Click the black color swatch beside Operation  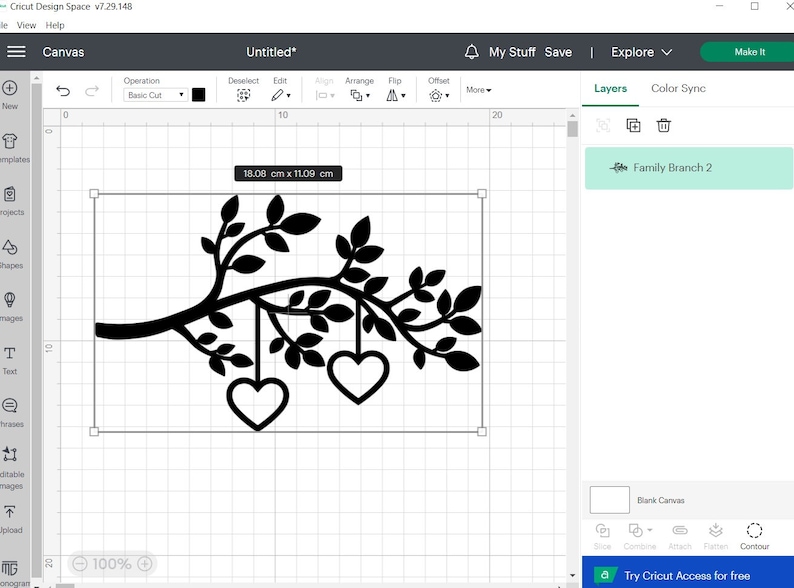coord(198,95)
